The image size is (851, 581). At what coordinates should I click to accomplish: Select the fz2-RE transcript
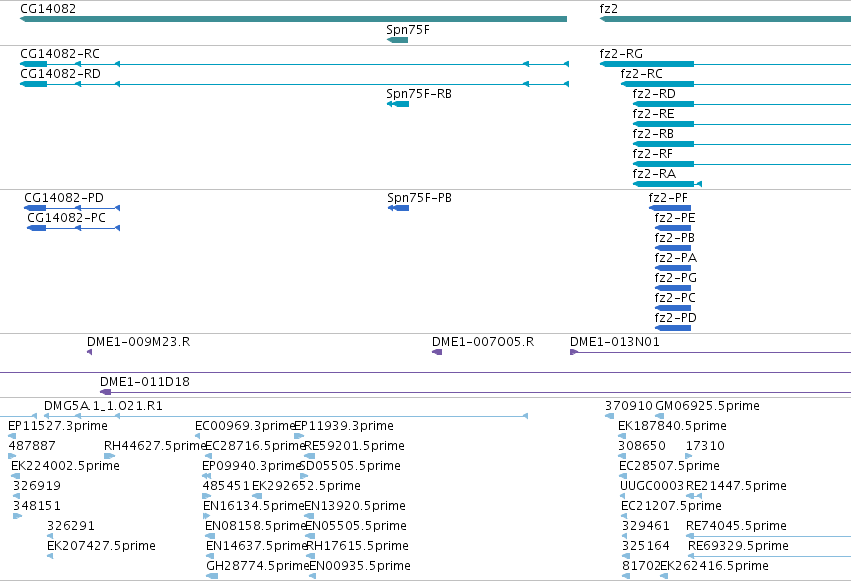[742, 124]
